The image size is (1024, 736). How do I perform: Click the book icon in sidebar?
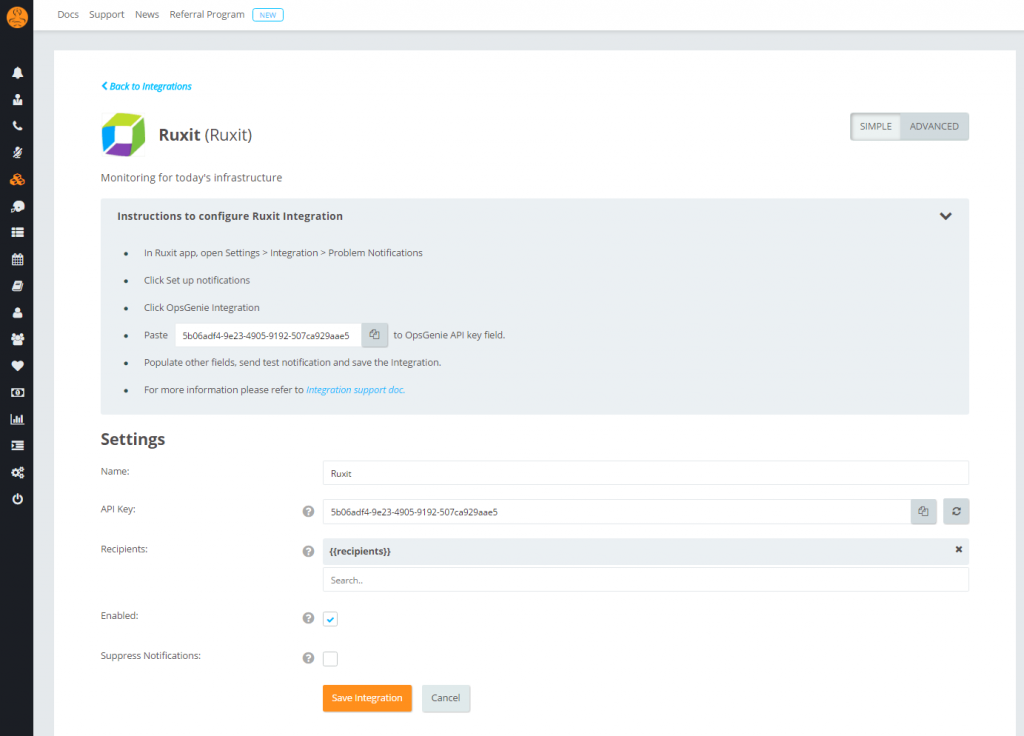coord(18,286)
